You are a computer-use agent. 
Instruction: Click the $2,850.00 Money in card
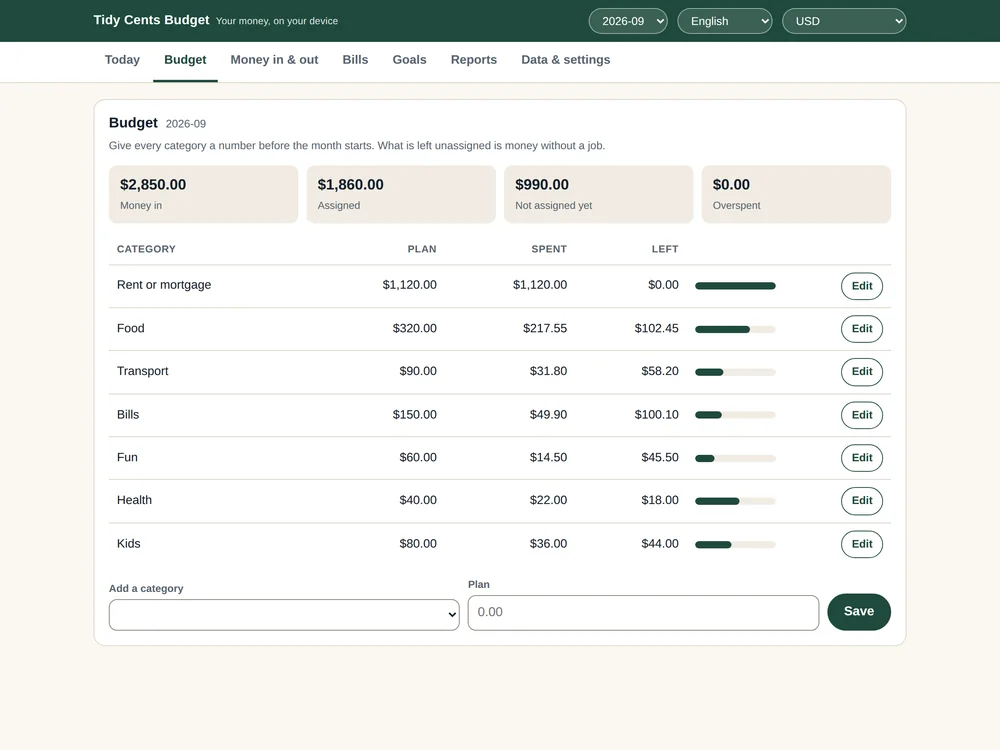point(203,195)
